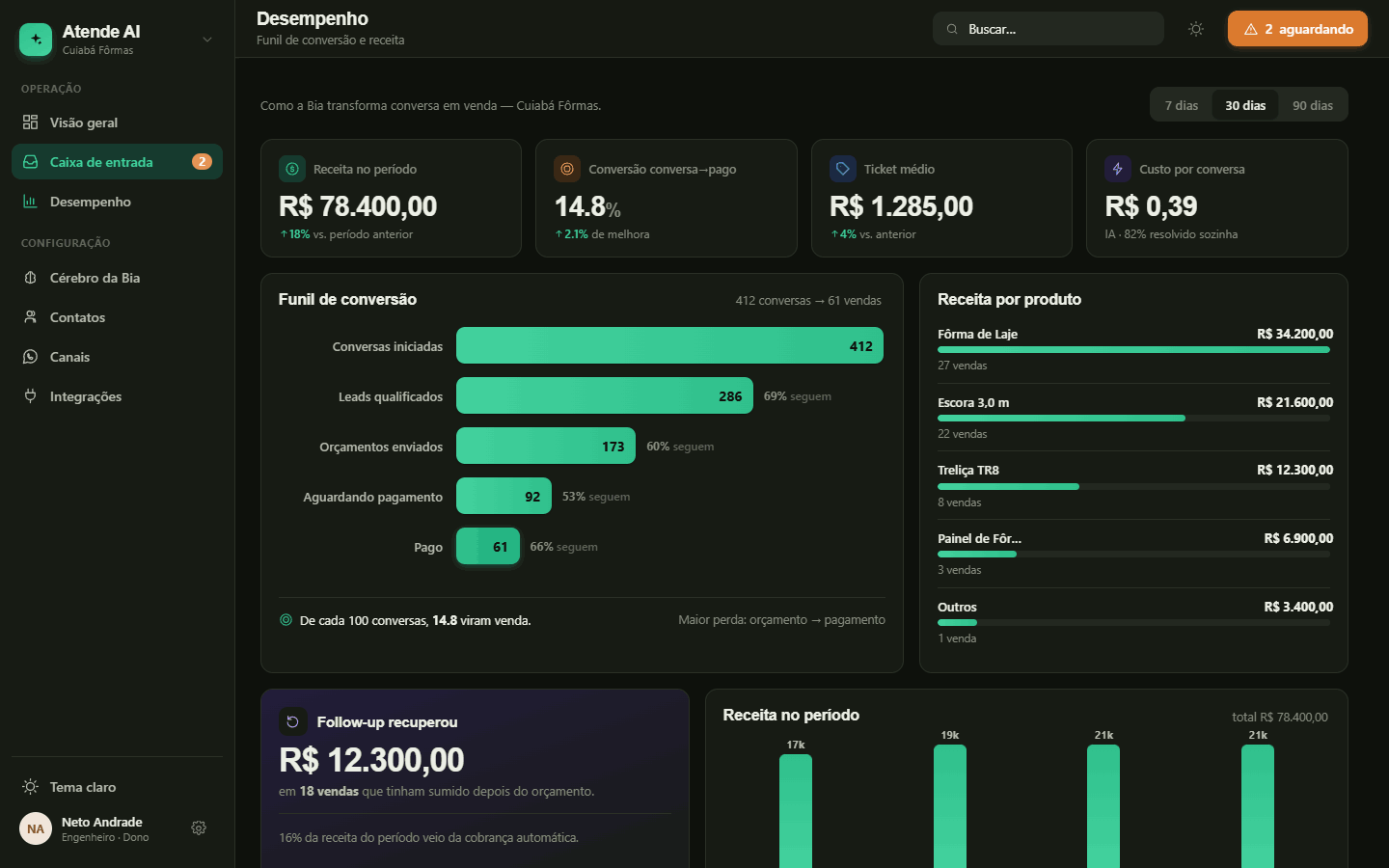Click 'total R$ 78.400,00' in revenue chart
This screenshot has height=868, width=1389.
[x=1280, y=718]
